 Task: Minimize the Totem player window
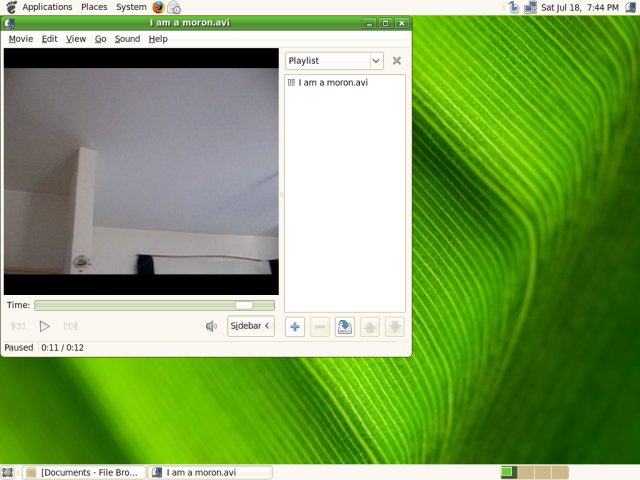click(369, 23)
